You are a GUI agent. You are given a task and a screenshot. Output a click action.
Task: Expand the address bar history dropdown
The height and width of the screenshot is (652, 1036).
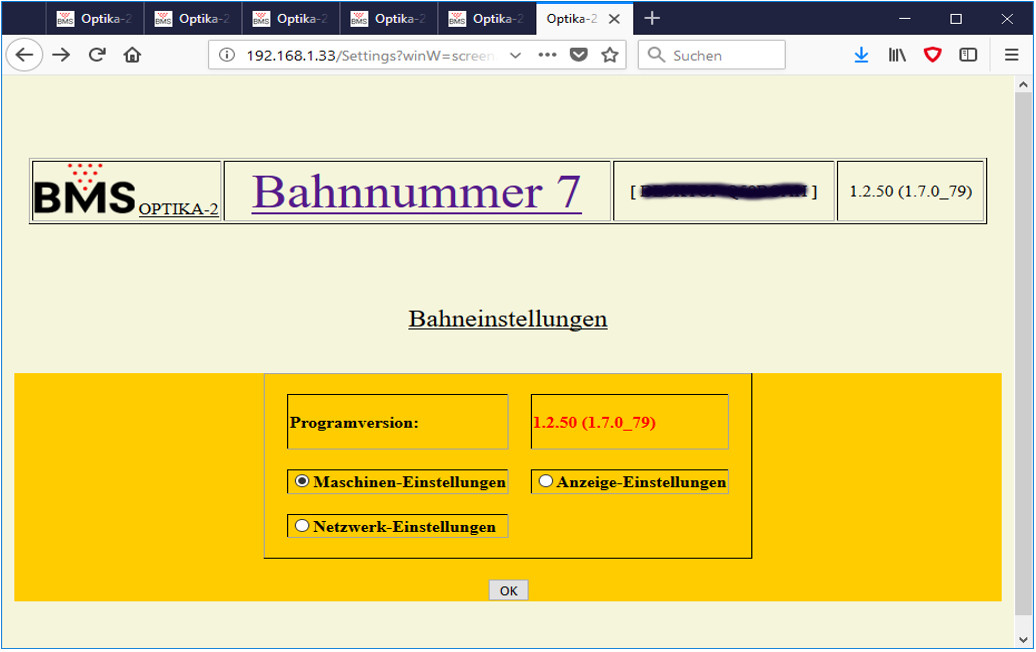coord(515,55)
